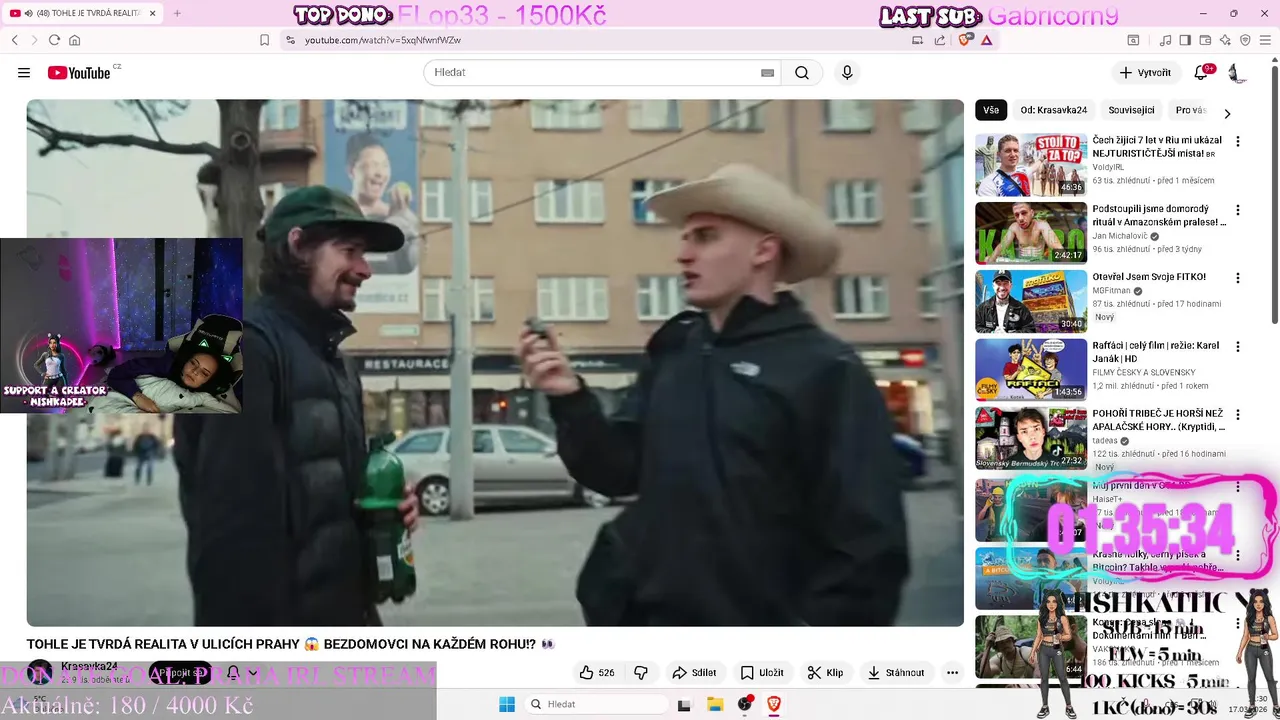Open the more actions three-dot button below the video
Screen dimensions: 1280x720
point(952,673)
